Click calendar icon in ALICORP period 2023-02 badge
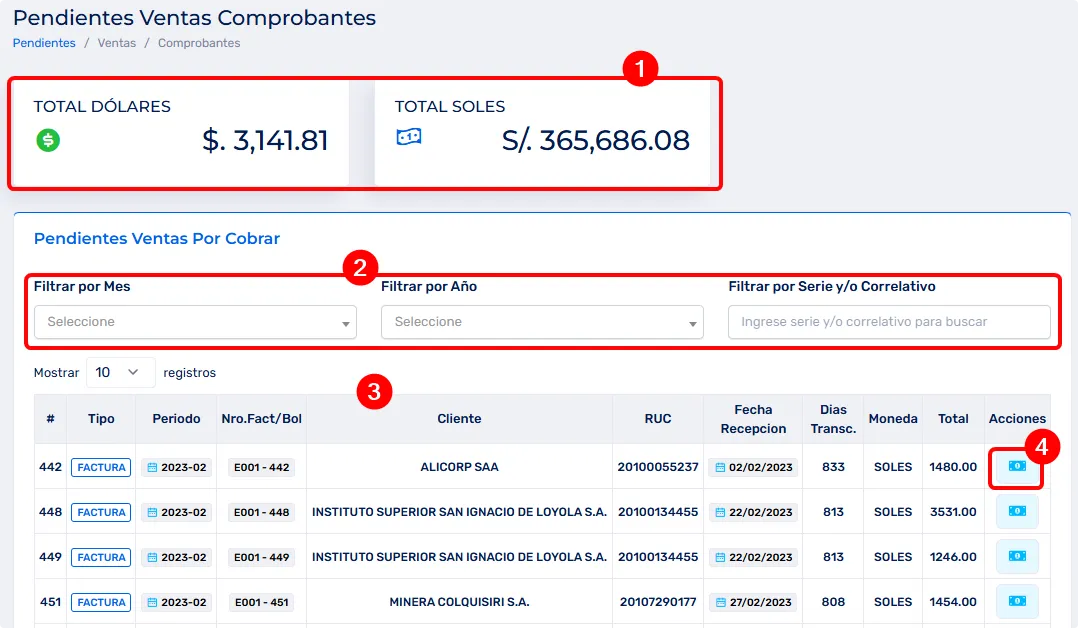The width and height of the screenshot is (1078, 628). click(152, 467)
